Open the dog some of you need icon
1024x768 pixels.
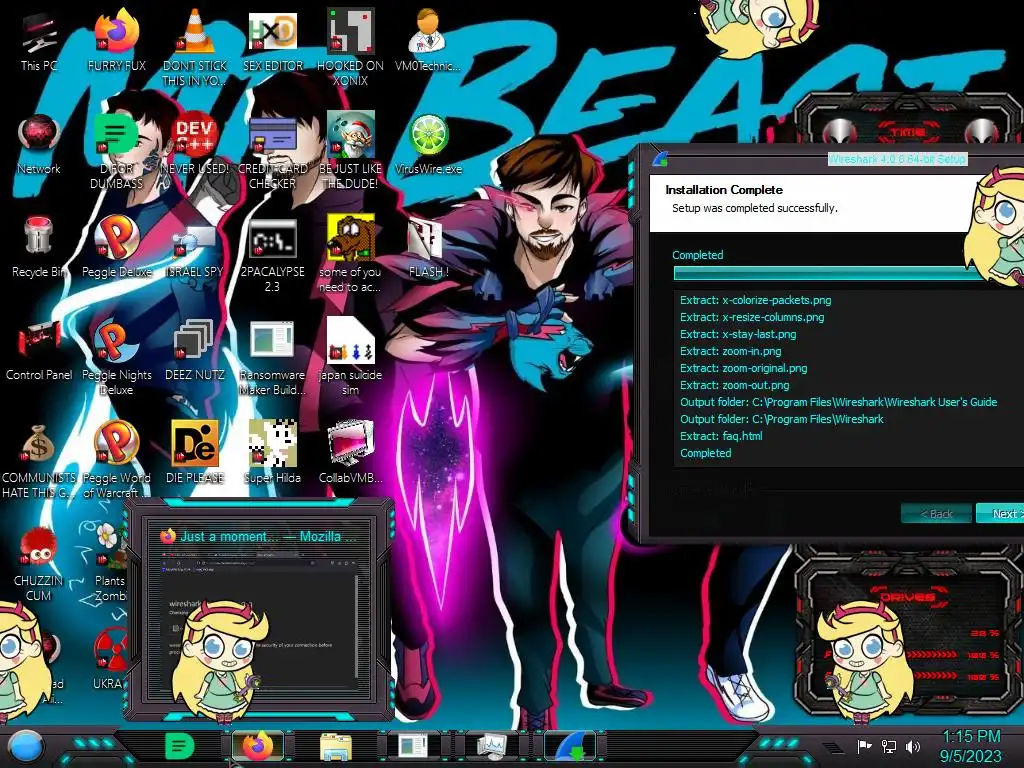[x=351, y=254]
